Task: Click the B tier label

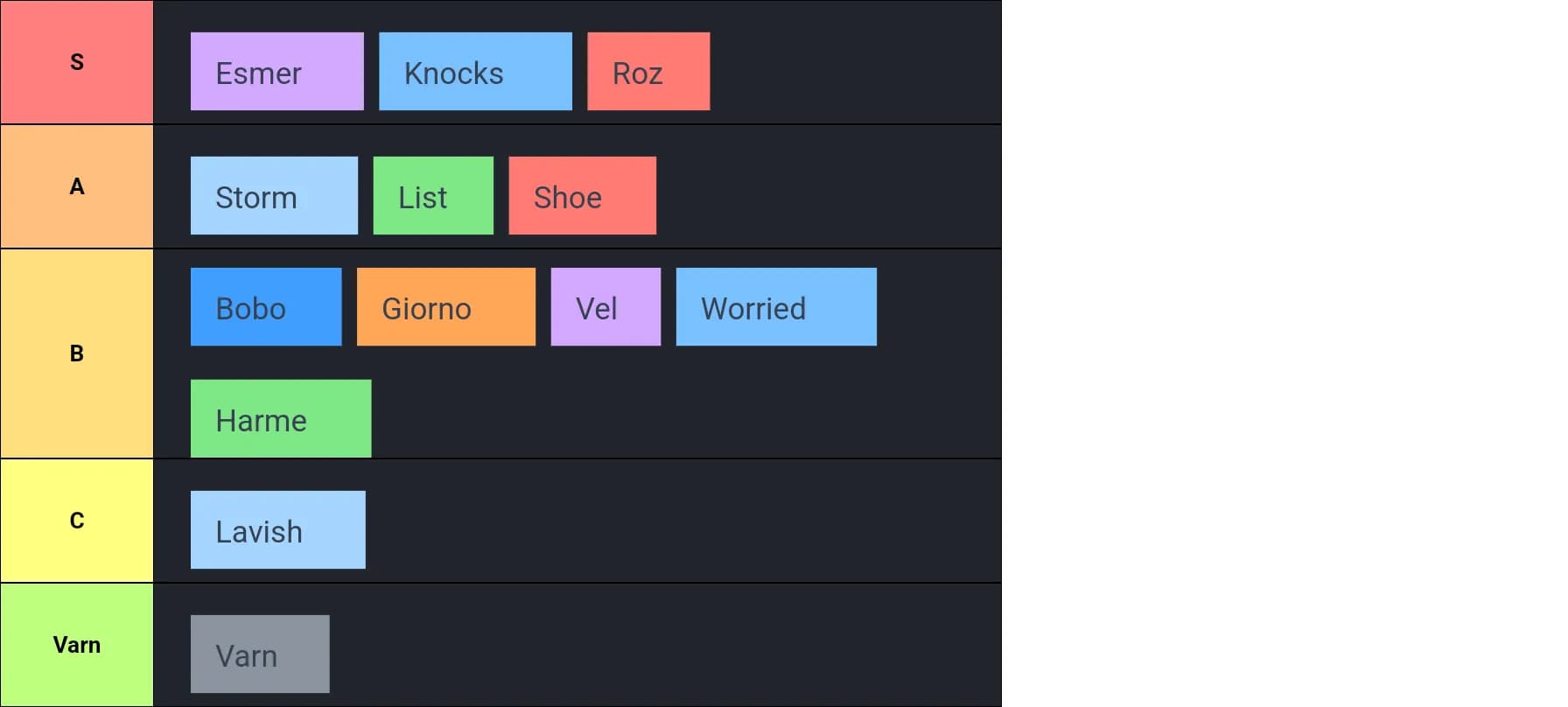Action: 77,353
